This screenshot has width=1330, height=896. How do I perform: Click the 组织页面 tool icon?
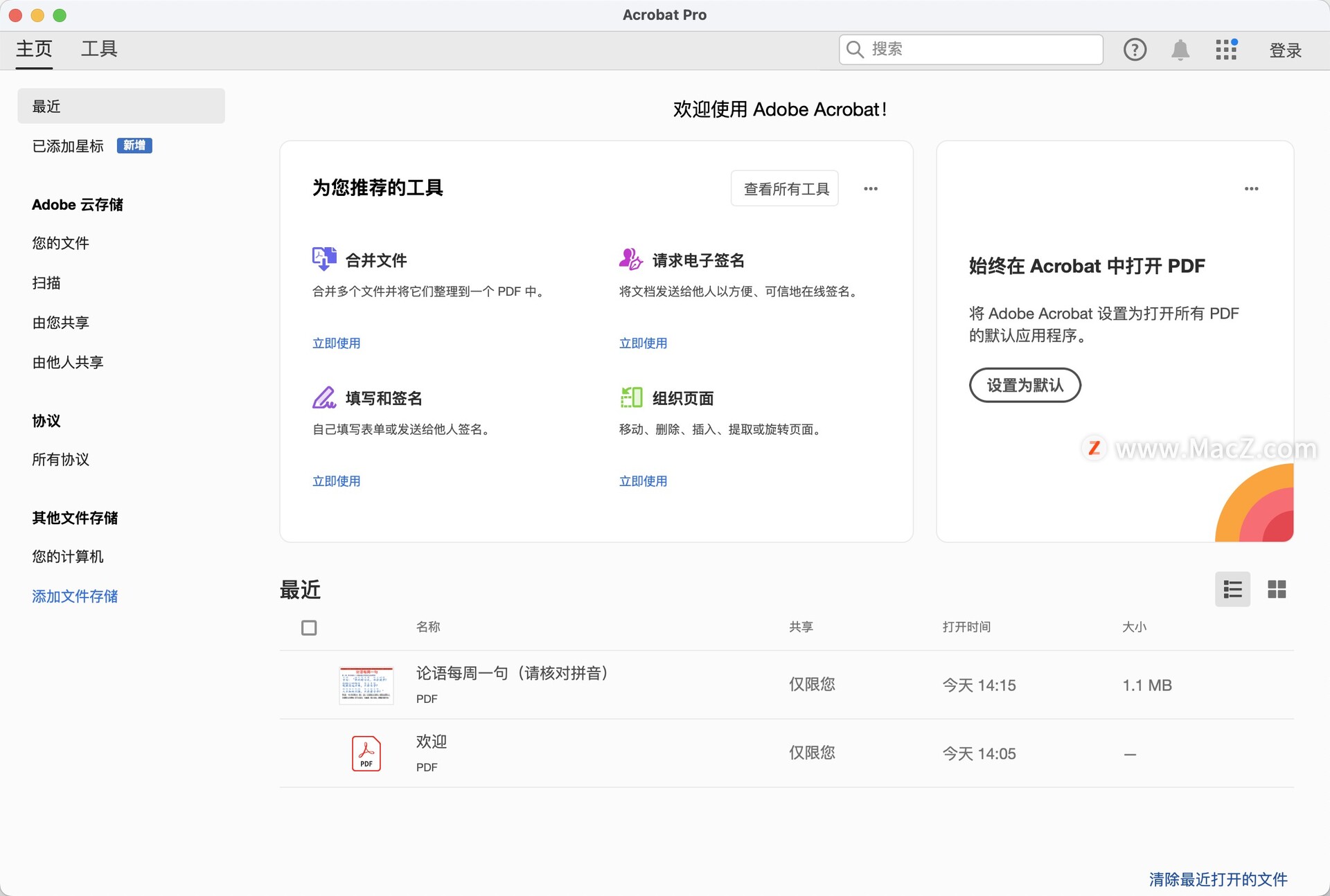[631, 397]
